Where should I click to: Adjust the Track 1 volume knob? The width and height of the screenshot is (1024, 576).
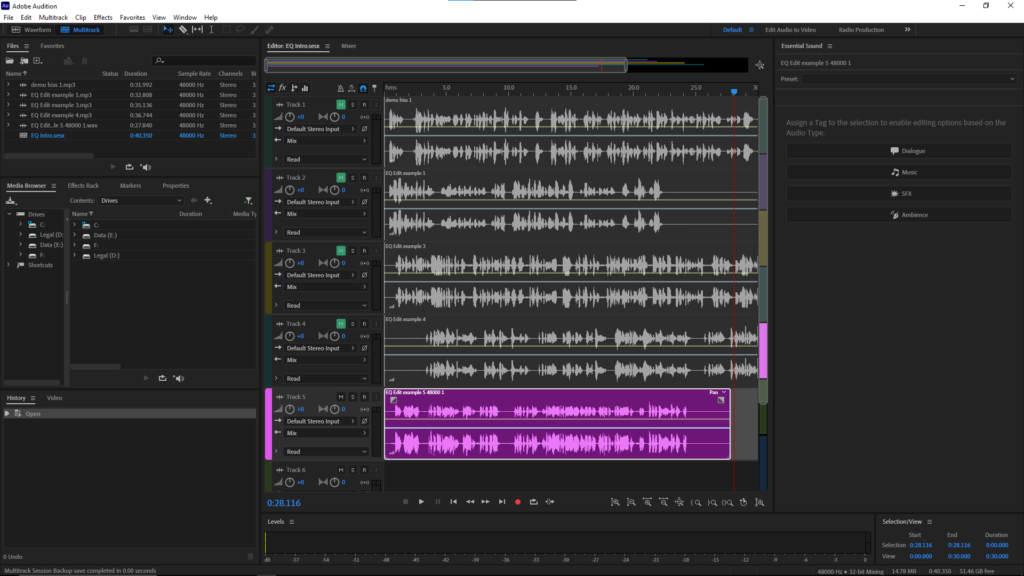point(290,117)
